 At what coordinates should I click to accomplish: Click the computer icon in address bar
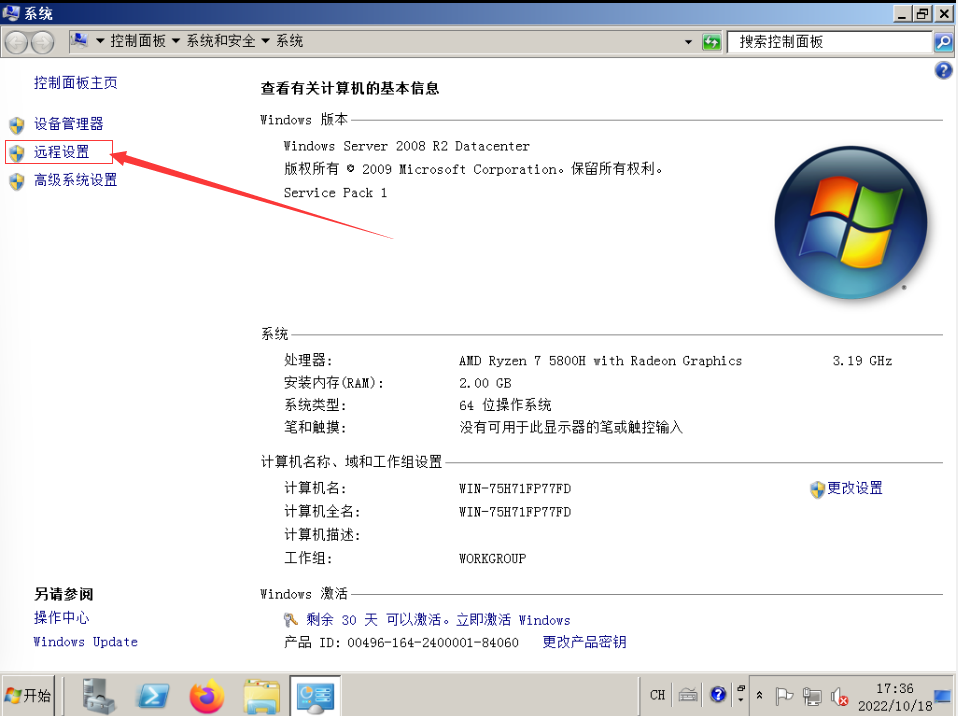tap(79, 40)
